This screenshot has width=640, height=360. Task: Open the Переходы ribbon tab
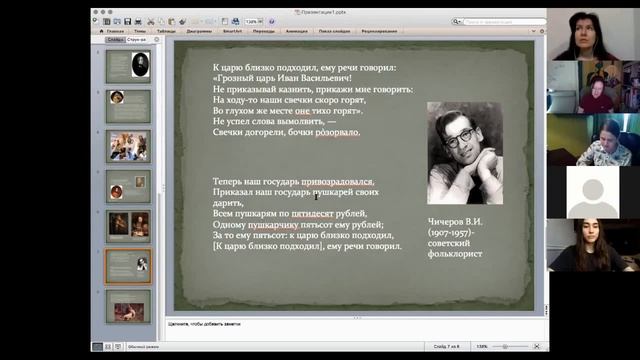(x=264, y=31)
